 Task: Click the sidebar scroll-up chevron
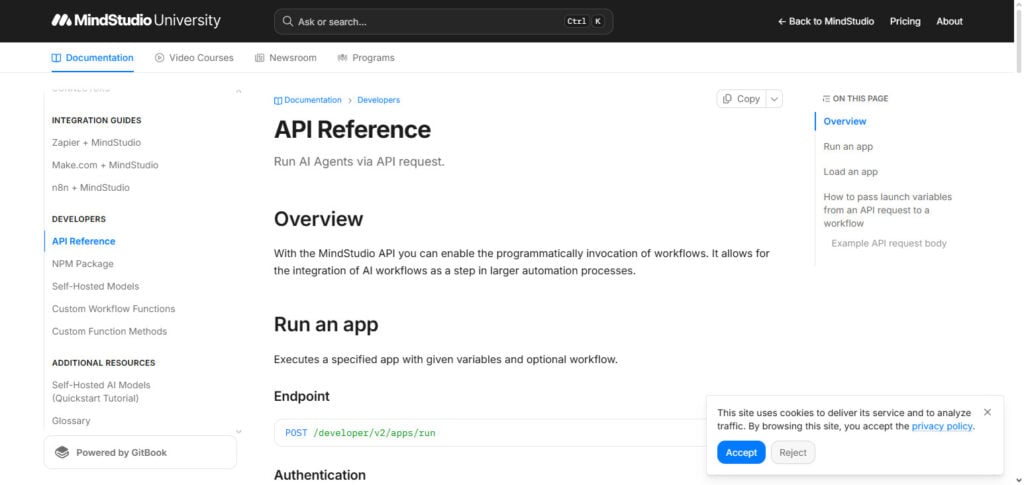(x=238, y=91)
